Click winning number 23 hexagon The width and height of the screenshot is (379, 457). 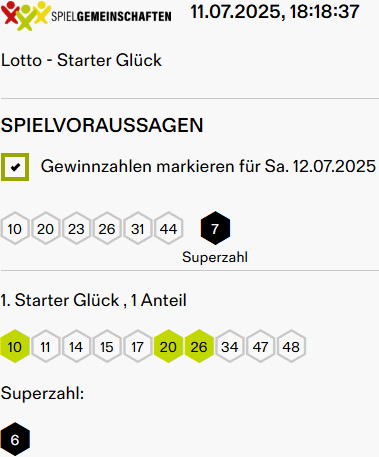pyautogui.click(x=76, y=228)
